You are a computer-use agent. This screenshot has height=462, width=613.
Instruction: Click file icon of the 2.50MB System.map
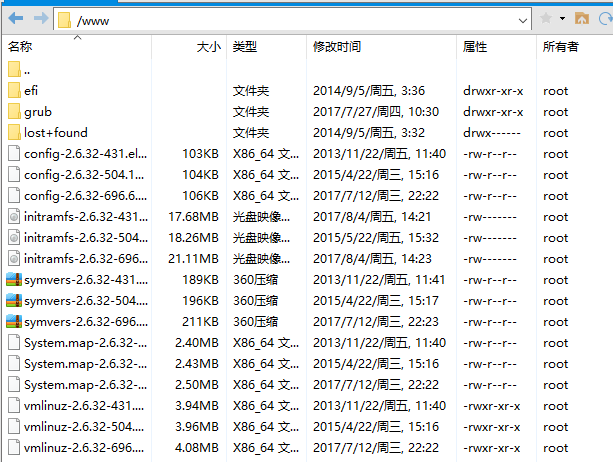pyautogui.click(x=14, y=384)
